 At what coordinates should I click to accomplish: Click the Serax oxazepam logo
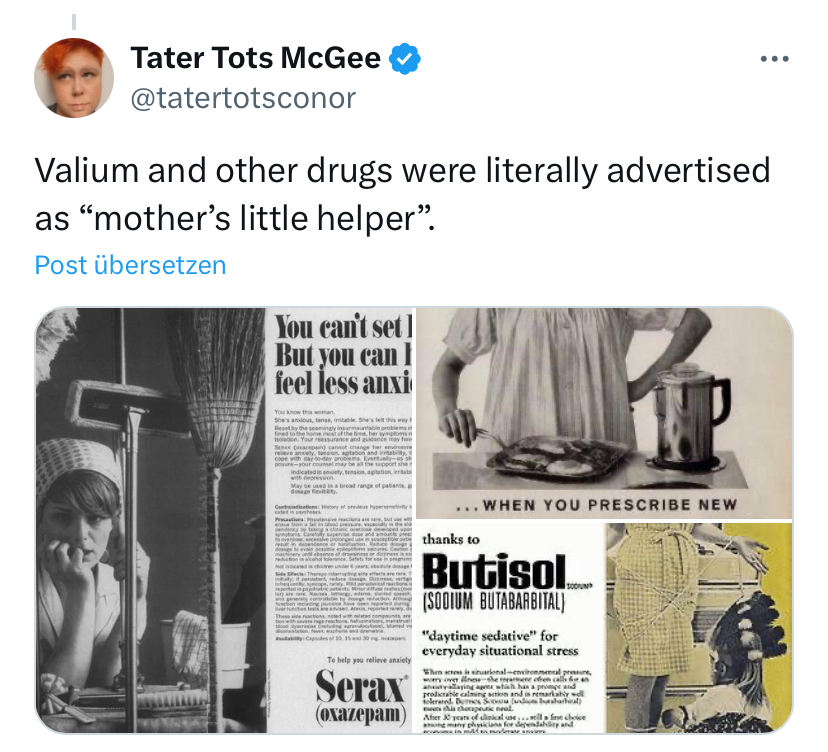[x=362, y=697]
